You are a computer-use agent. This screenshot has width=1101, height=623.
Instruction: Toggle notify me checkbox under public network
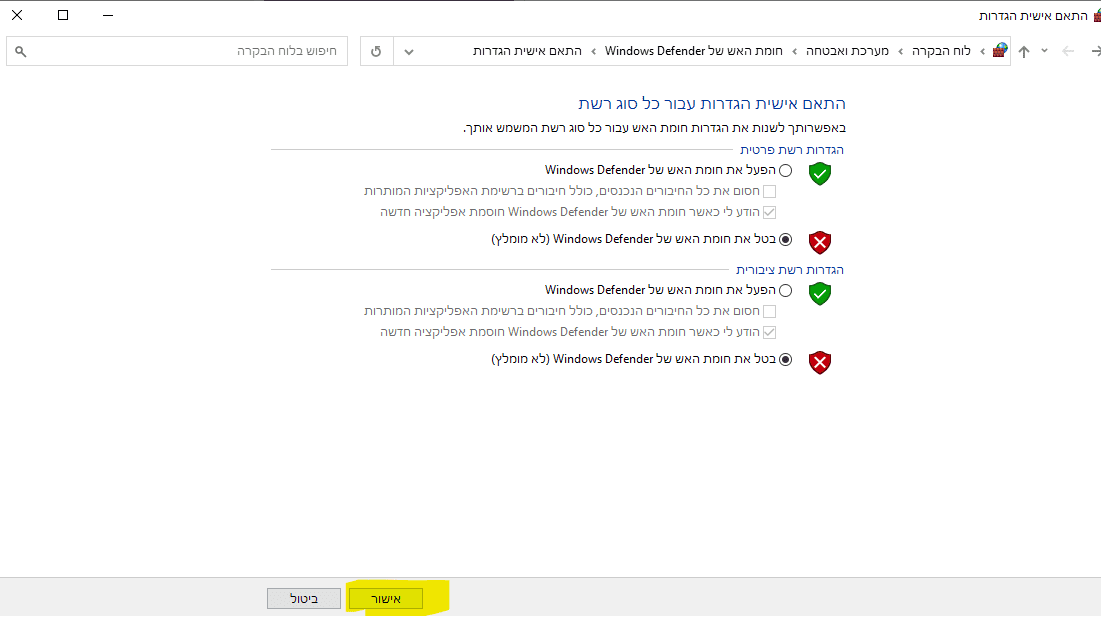[x=770, y=332]
